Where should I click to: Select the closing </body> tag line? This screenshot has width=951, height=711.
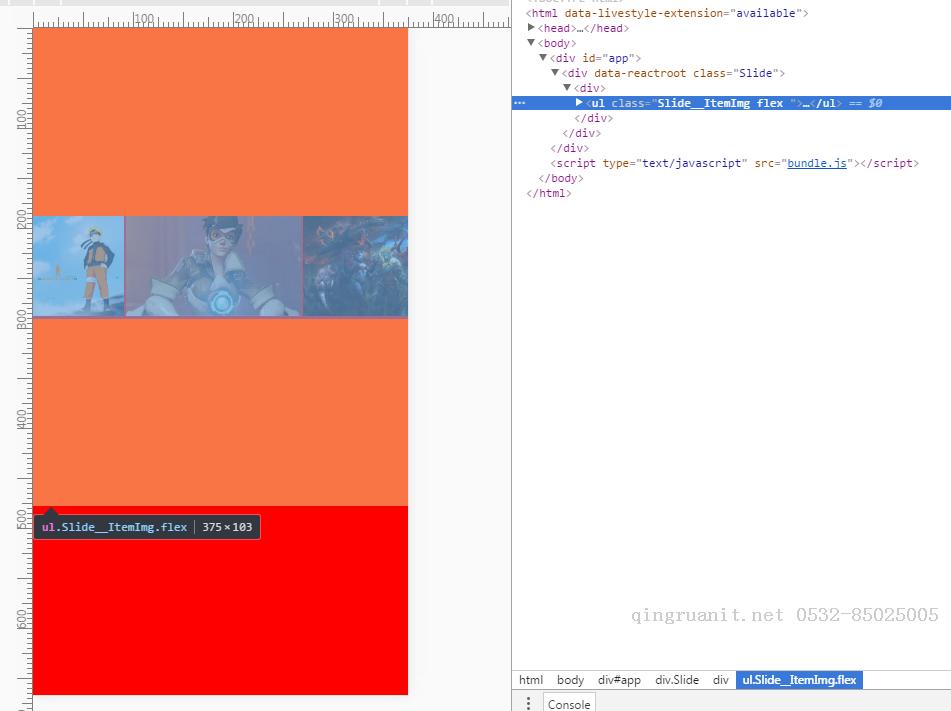[560, 178]
